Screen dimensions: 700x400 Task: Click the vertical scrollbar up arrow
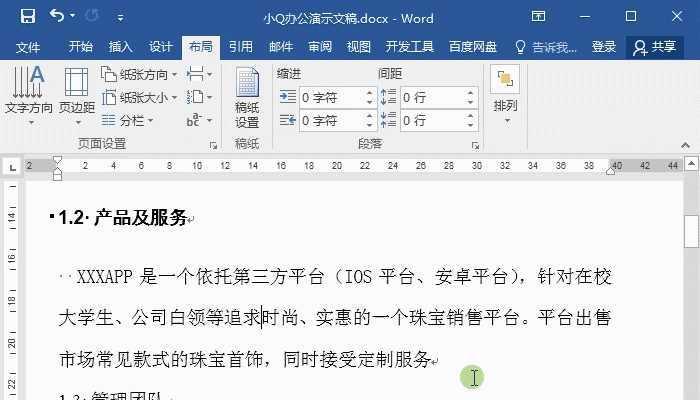coord(691,164)
